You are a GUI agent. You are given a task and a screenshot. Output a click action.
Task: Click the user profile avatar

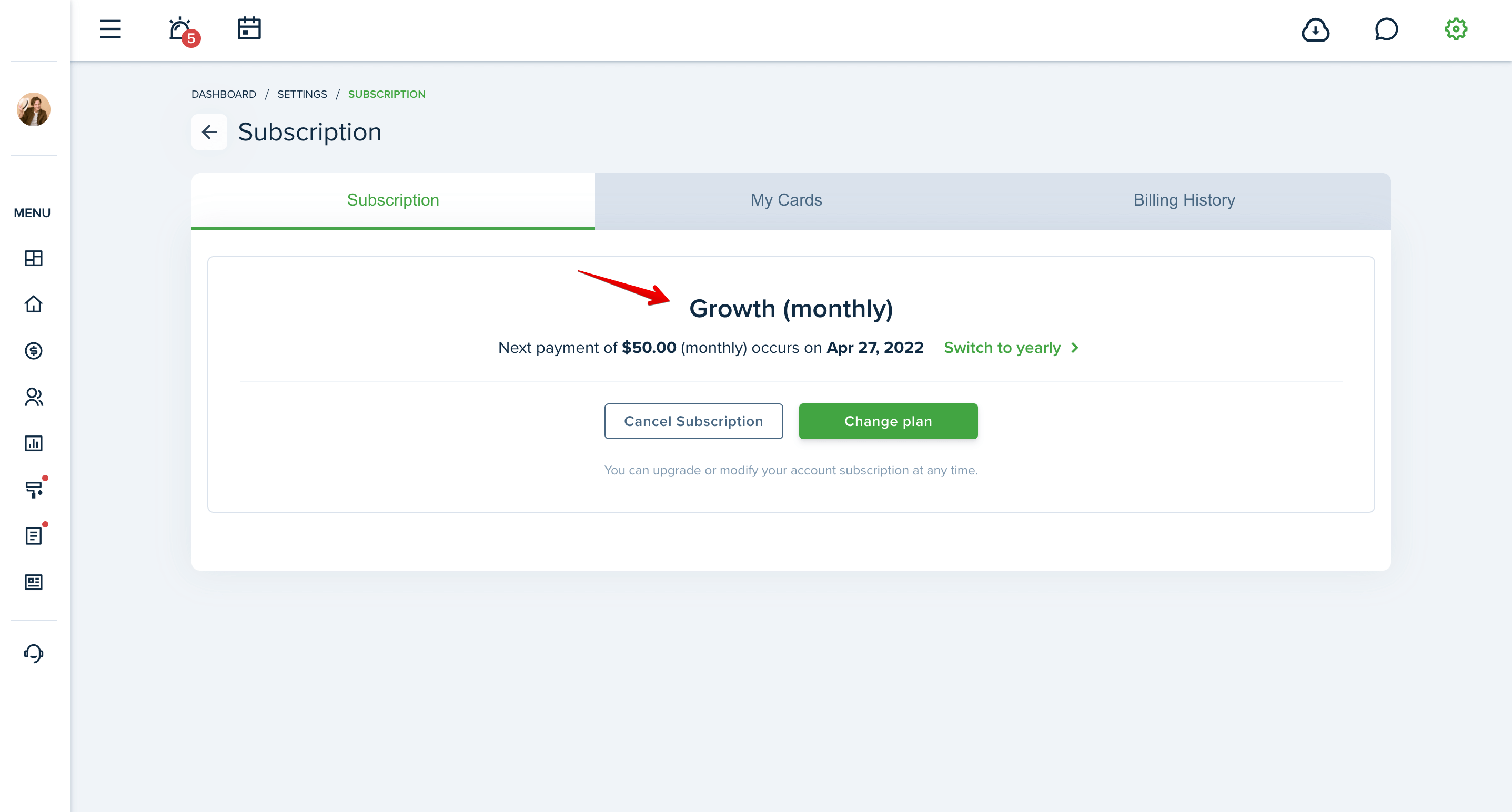(x=34, y=109)
